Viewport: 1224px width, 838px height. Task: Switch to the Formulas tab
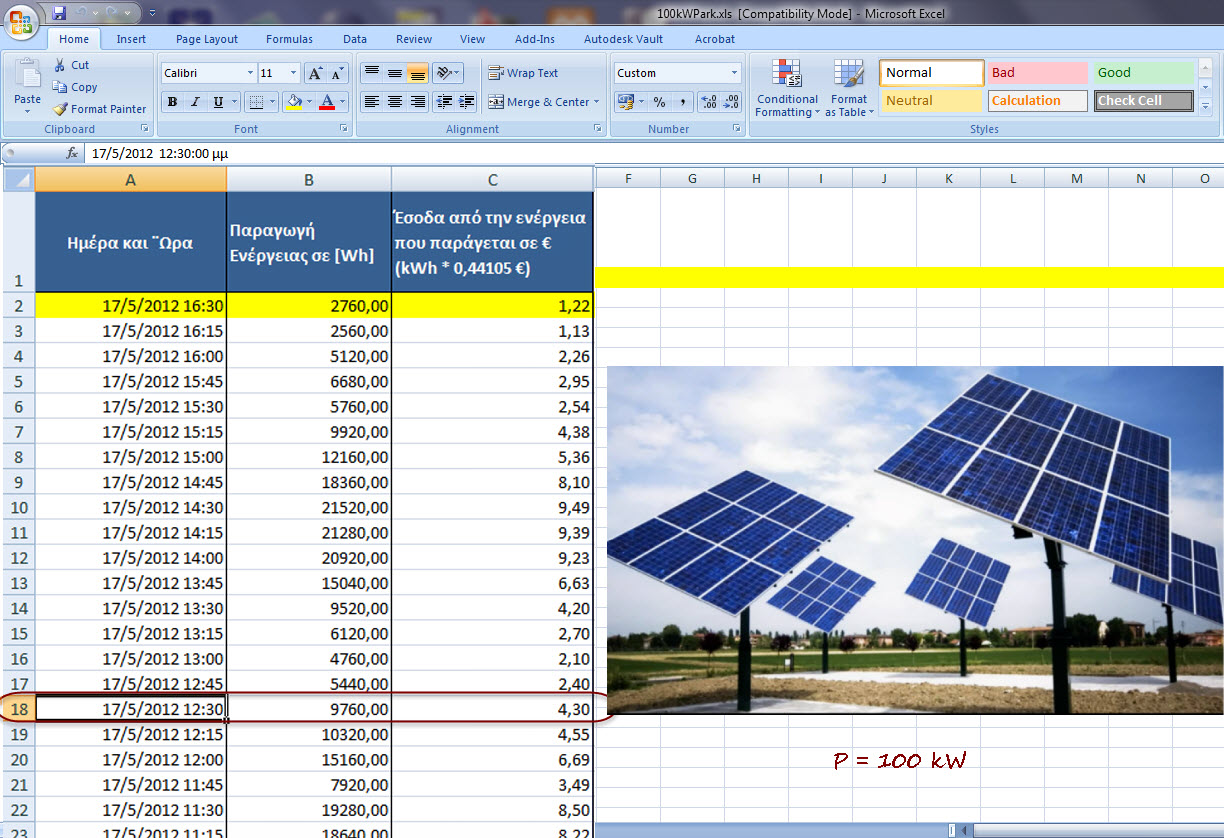pos(289,39)
